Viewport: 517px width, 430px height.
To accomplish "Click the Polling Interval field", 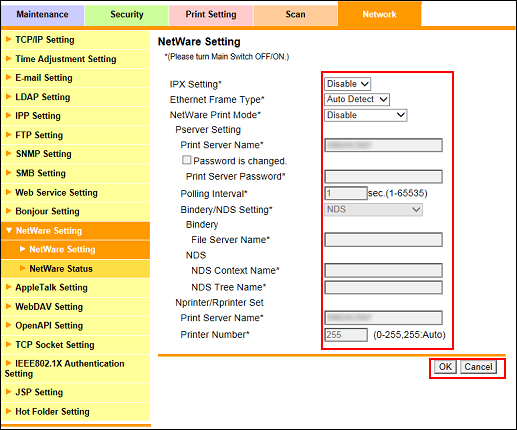I will click(346, 193).
